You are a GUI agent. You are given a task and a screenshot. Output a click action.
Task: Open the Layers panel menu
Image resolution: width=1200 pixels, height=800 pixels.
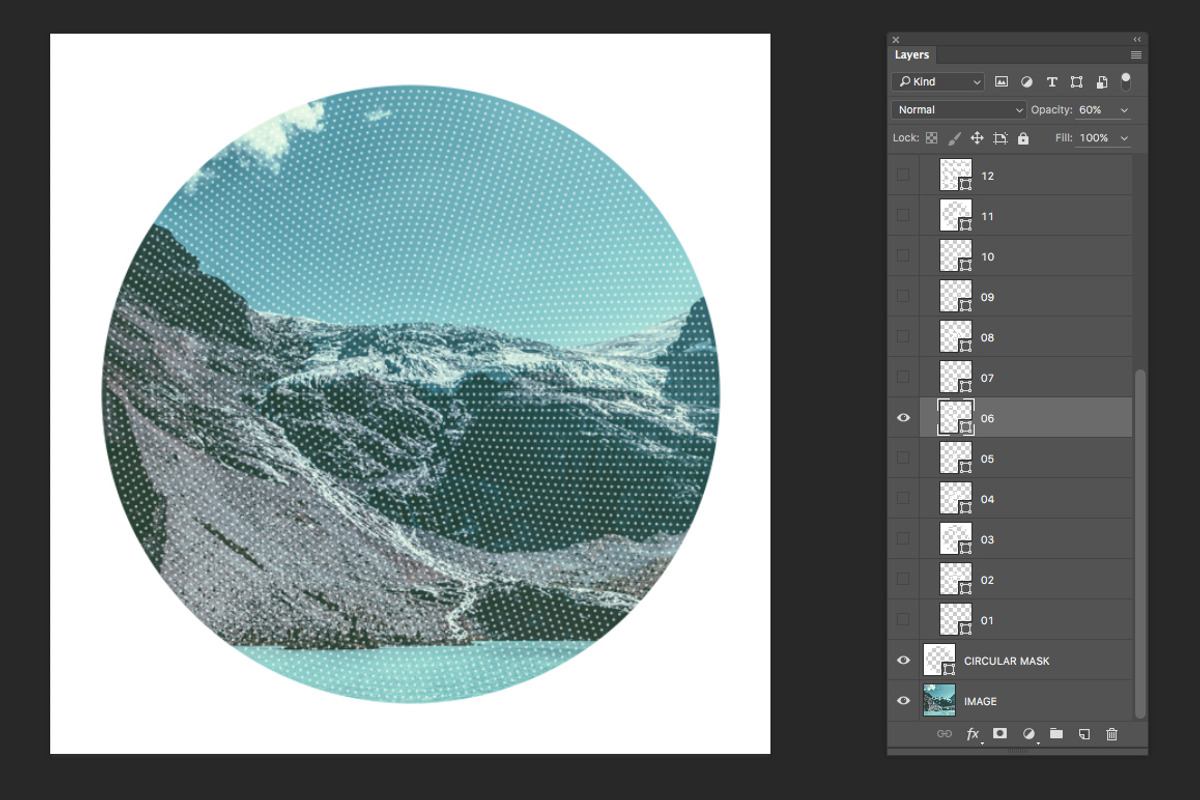[x=1136, y=54]
